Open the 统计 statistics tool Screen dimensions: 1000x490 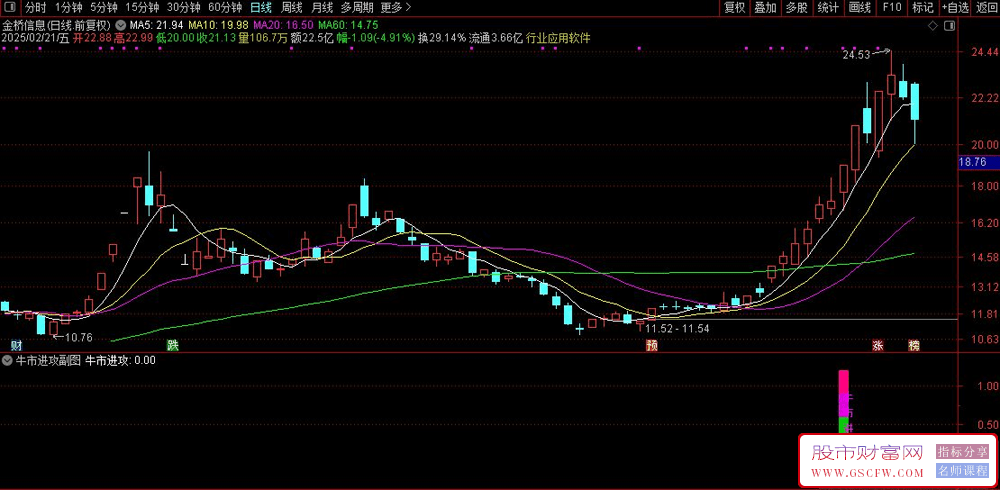828,8
